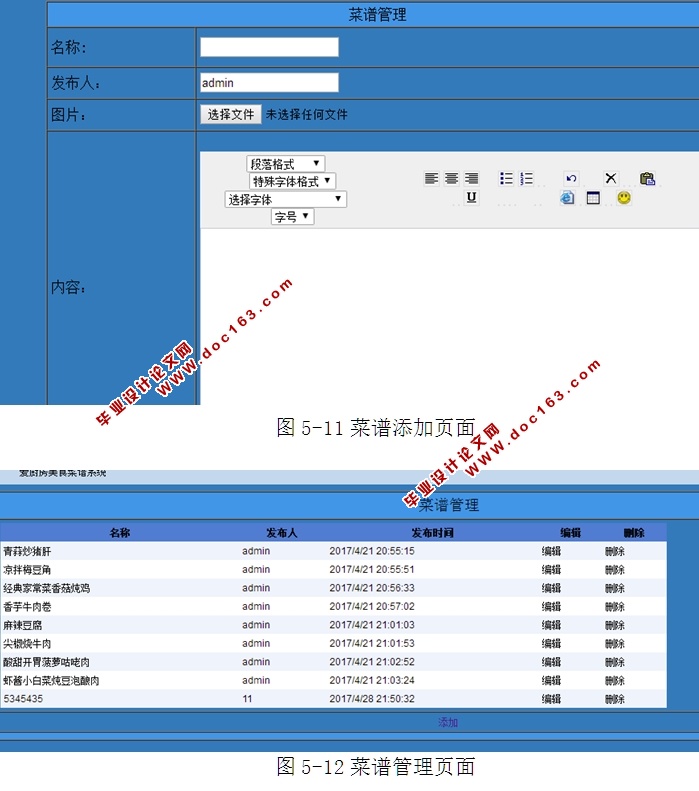699x791 pixels.
Task: Click 编辑 for 香芋牛肉卷
Action: 551,607
